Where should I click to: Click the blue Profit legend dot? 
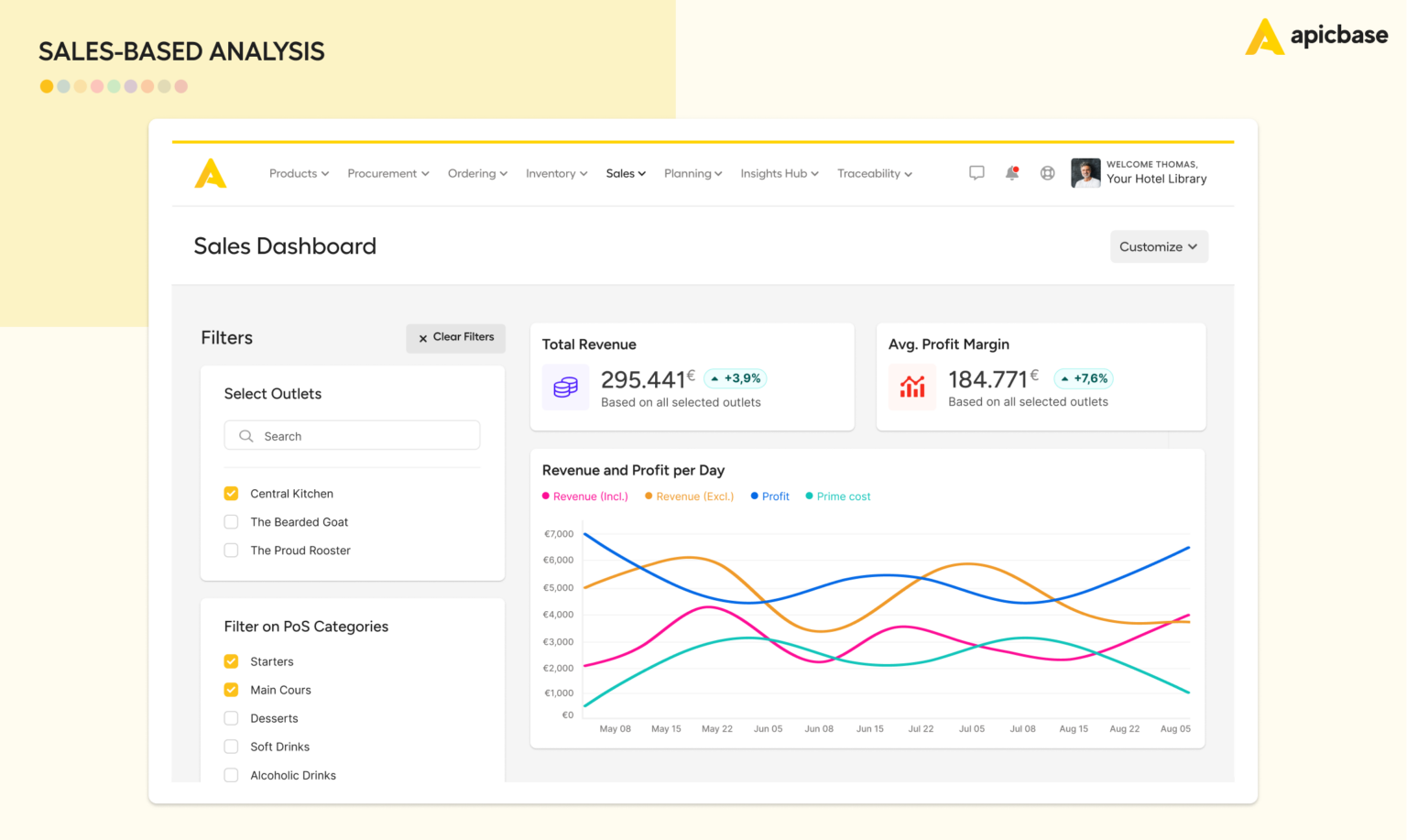pyautogui.click(x=754, y=496)
